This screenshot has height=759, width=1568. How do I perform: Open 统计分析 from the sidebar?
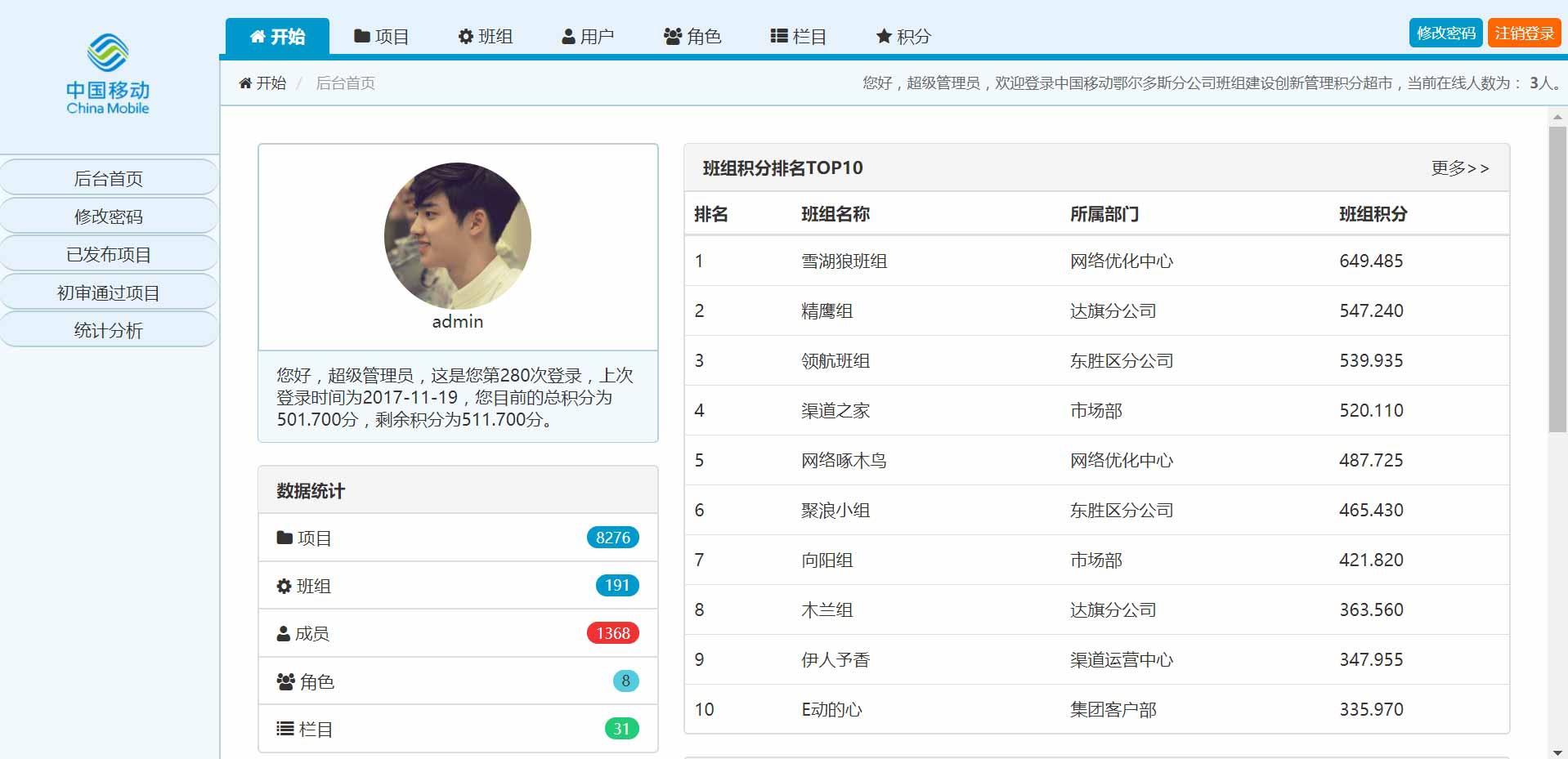coord(109,330)
